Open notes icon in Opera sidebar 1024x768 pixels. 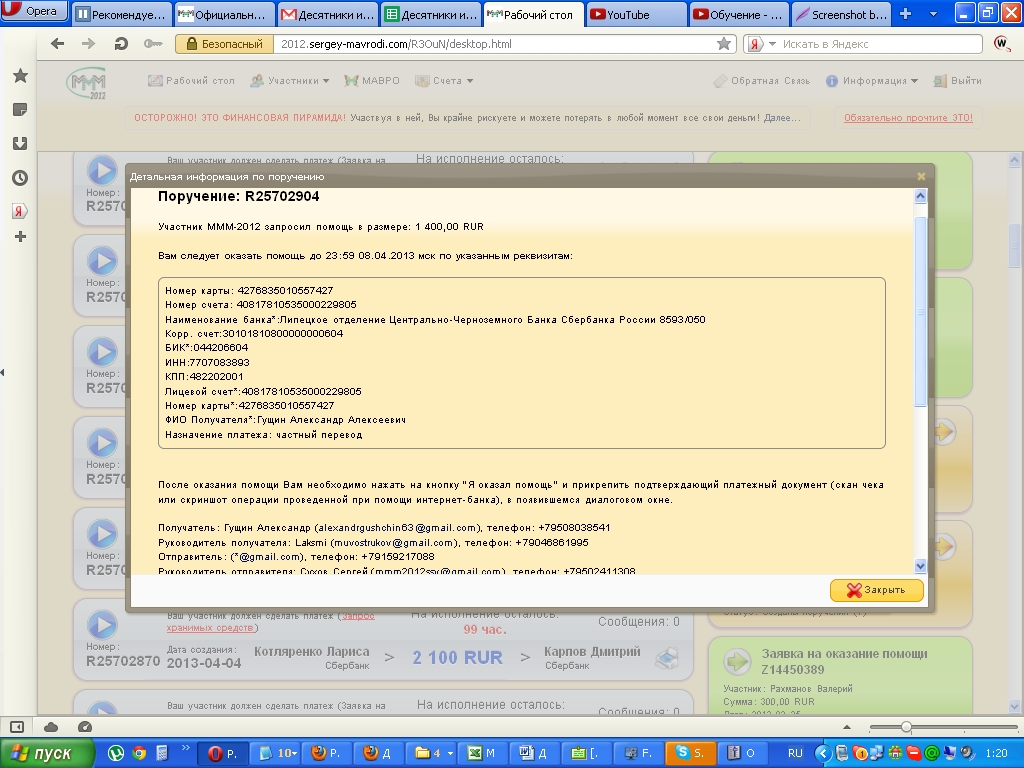tap(20, 110)
